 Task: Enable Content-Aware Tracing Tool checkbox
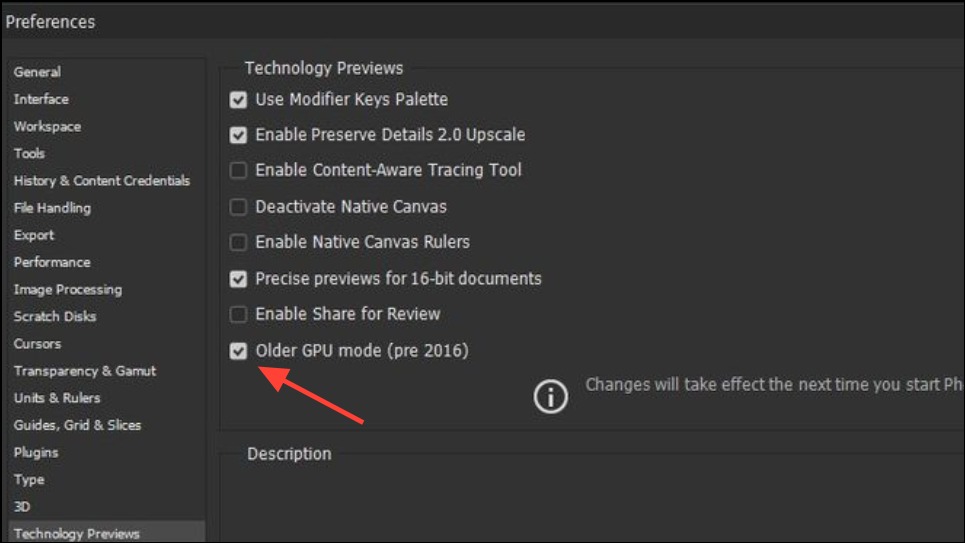tap(238, 171)
